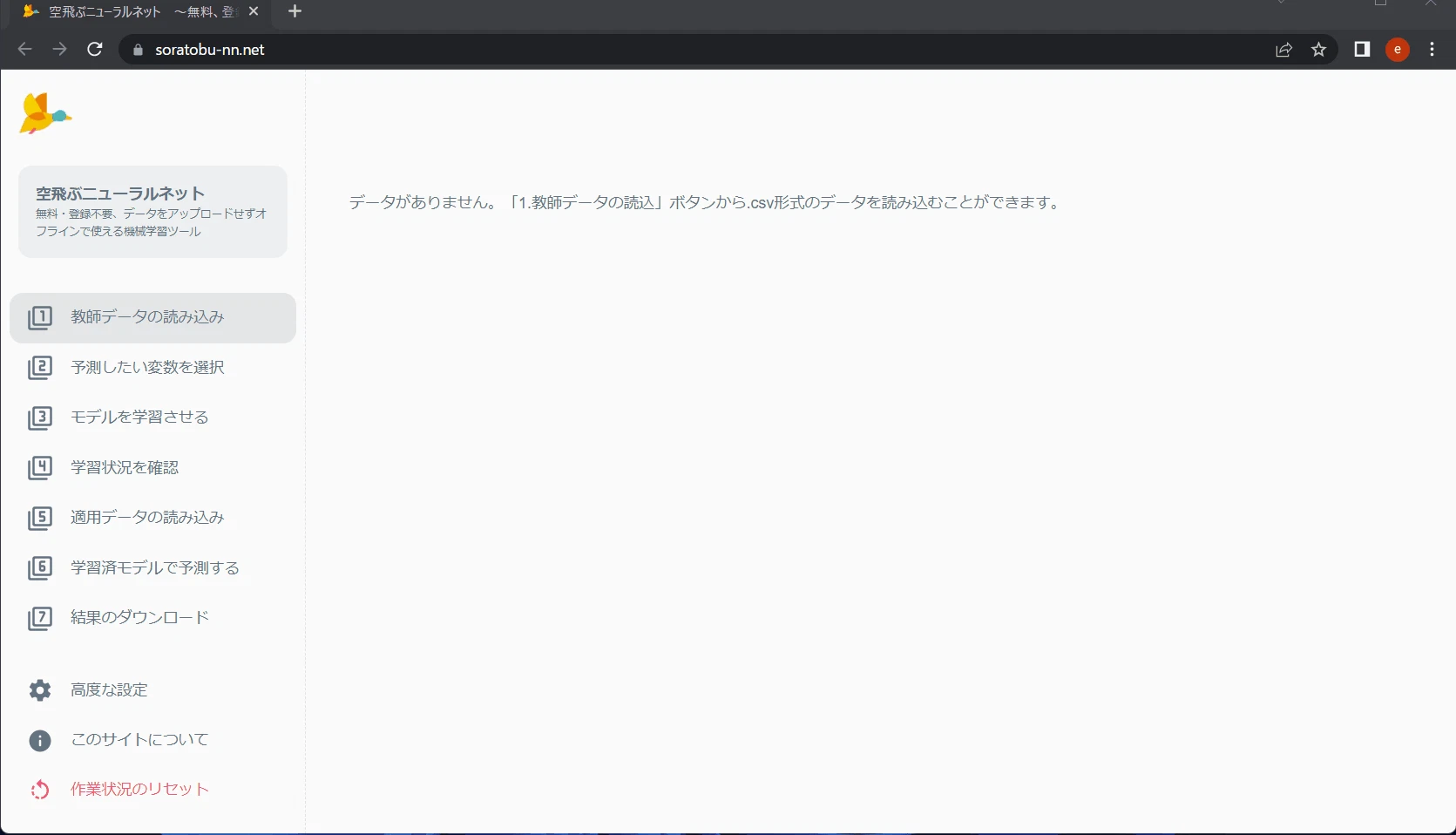Image resolution: width=1456 pixels, height=835 pixels.
Task: Open 結果のダウンロード step
Action: (152, 618)
